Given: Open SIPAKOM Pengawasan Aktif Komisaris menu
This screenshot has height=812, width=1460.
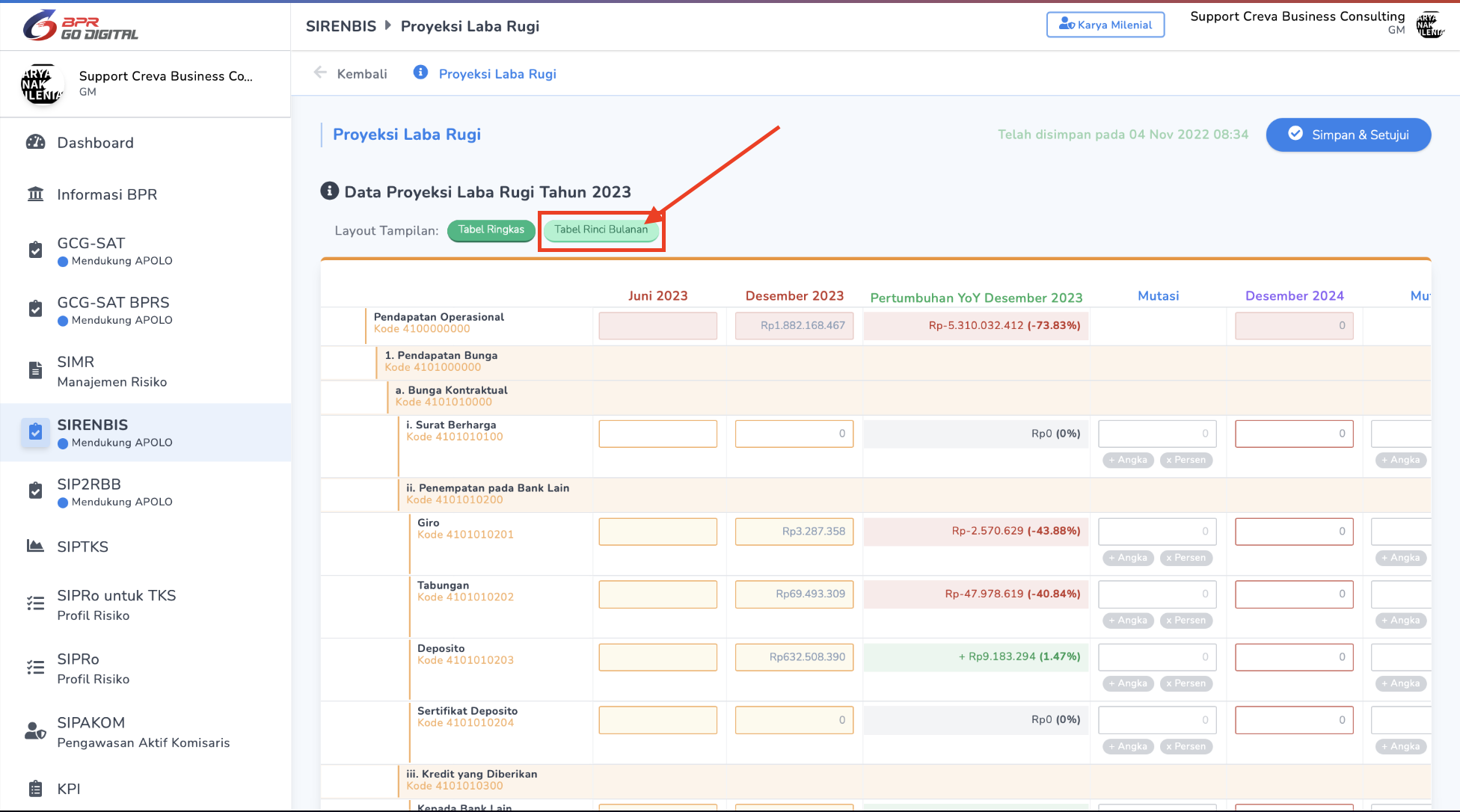Looking at the screenshot, I should [146, 732].
